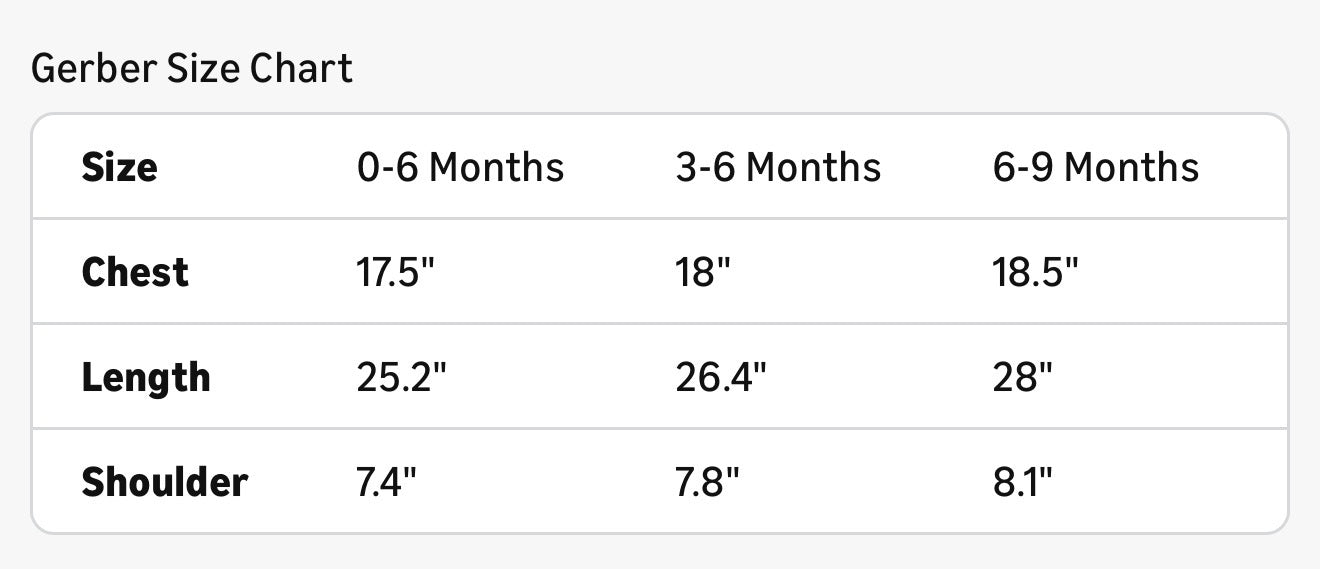Click the Shoulder row label
1320x569 pixels.
click(164, 483)
